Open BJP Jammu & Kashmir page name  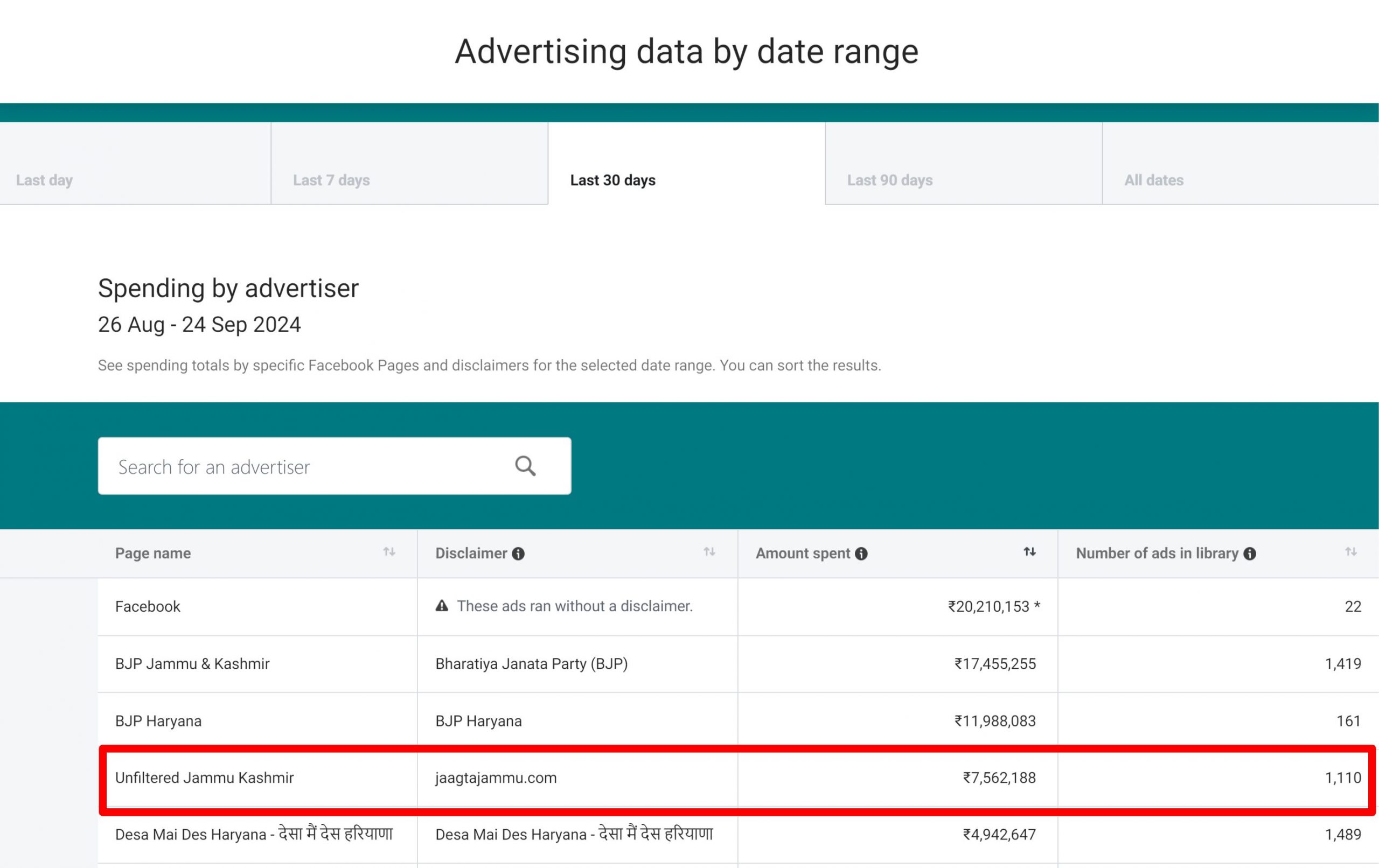[192, 664]
